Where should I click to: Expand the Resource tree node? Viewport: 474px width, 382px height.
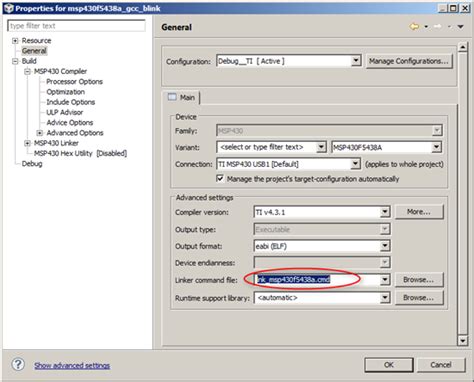coord(15,41)
